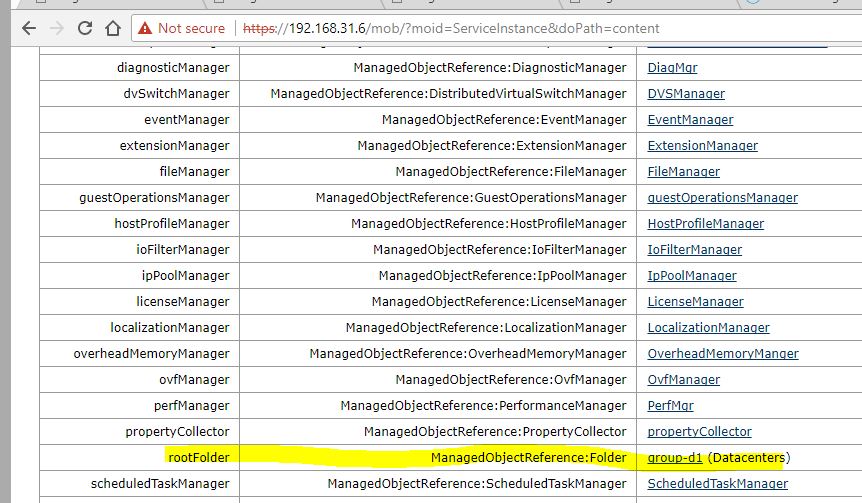
Task: Select the highlighted rootFolder name cell
Action: coord(140,457)
